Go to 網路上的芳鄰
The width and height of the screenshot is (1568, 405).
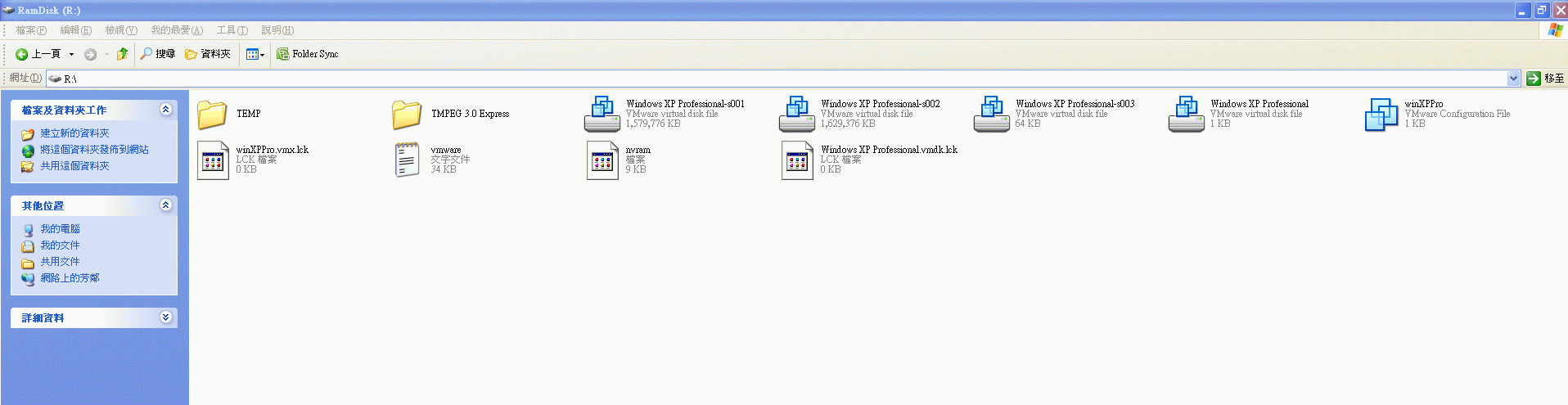click(70, 278)
